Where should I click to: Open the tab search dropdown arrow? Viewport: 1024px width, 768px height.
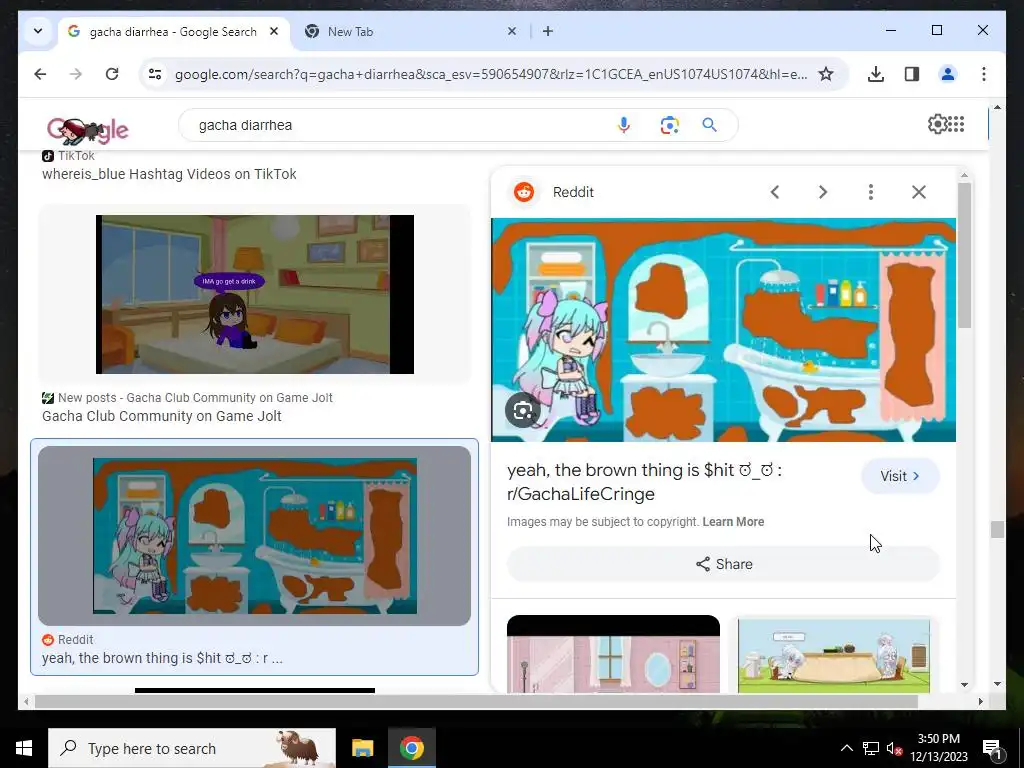coord(38,31)
